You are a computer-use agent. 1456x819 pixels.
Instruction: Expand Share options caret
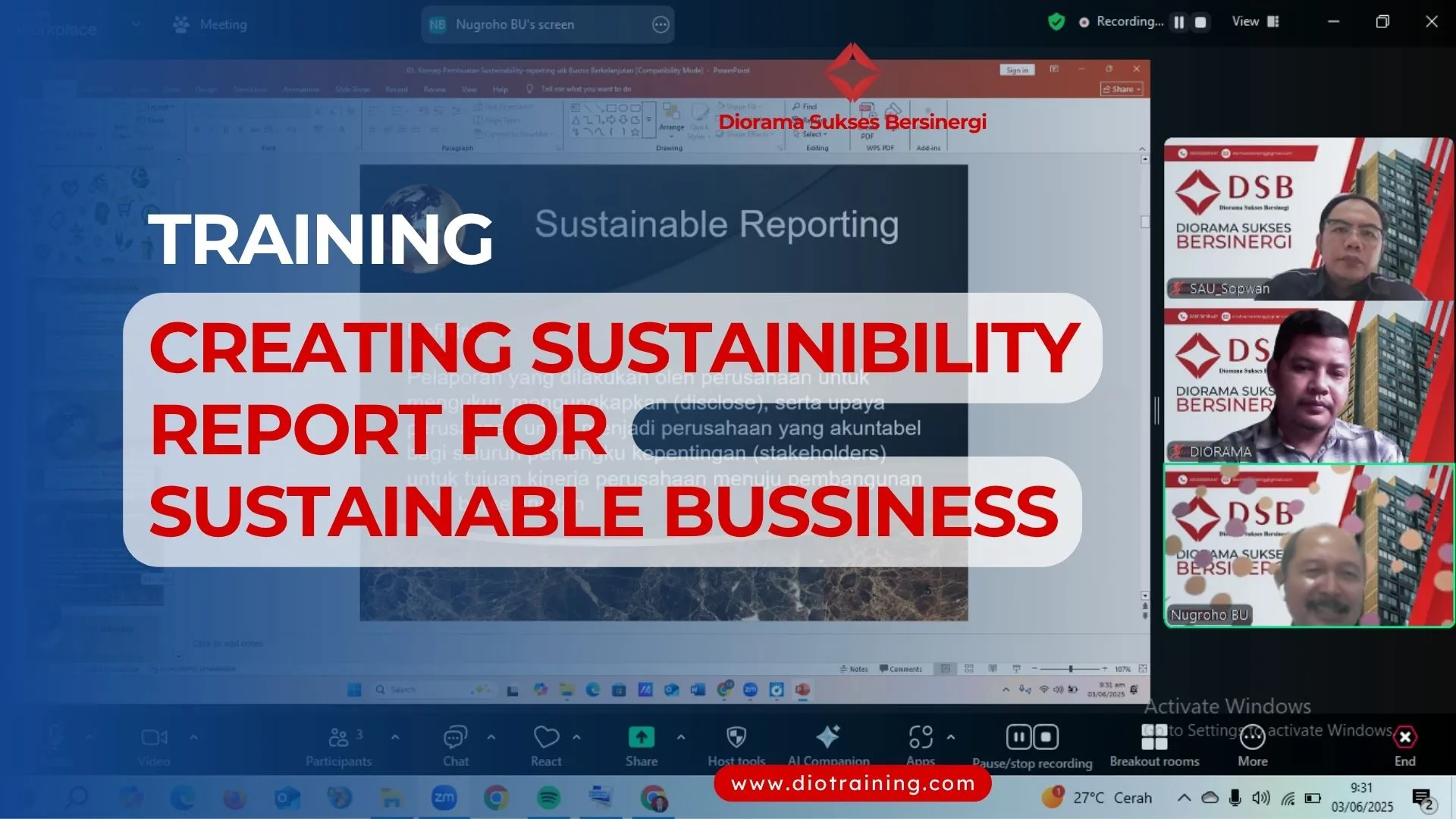[680, 736]
